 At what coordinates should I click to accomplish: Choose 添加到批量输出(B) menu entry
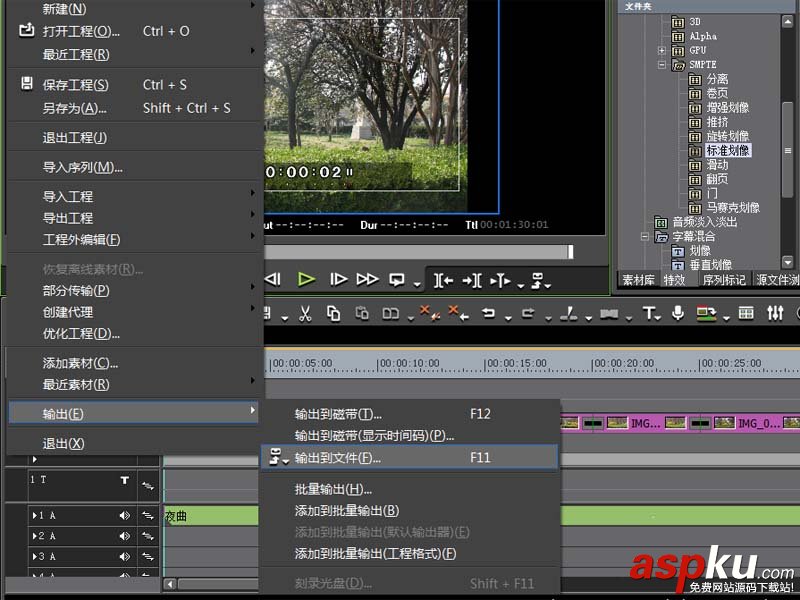(409, 511)
